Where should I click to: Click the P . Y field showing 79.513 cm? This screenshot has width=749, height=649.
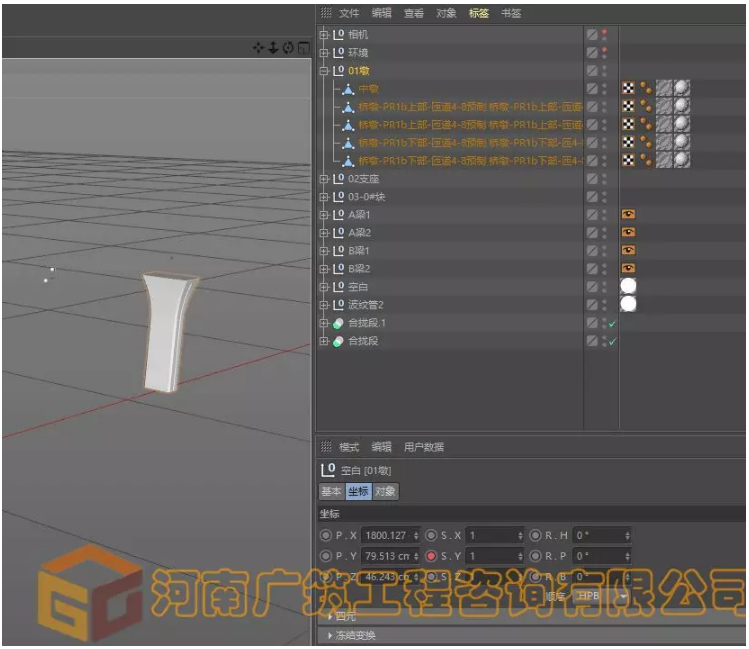coord(390,556)
